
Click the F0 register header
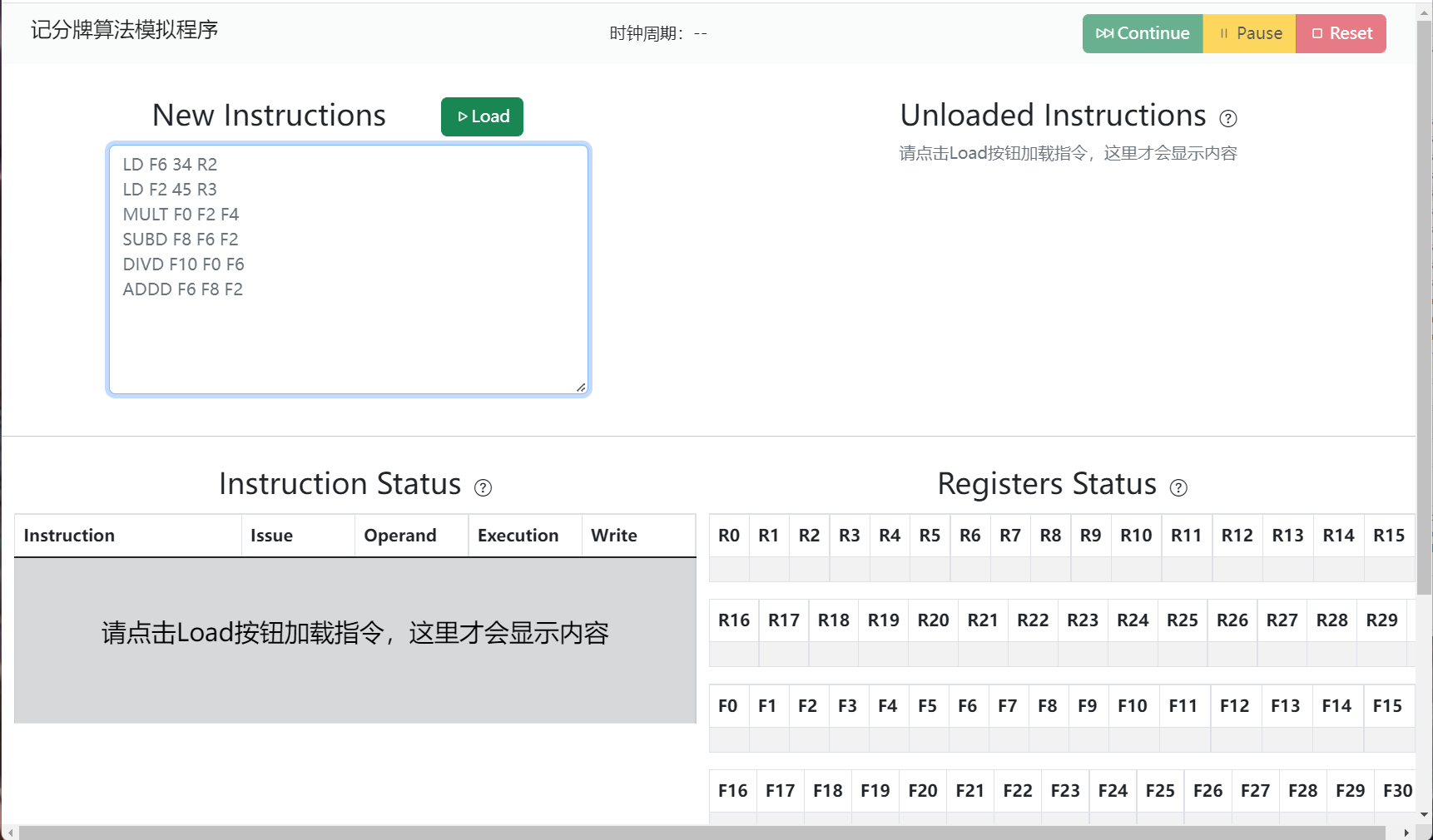[x=728, y=706]
